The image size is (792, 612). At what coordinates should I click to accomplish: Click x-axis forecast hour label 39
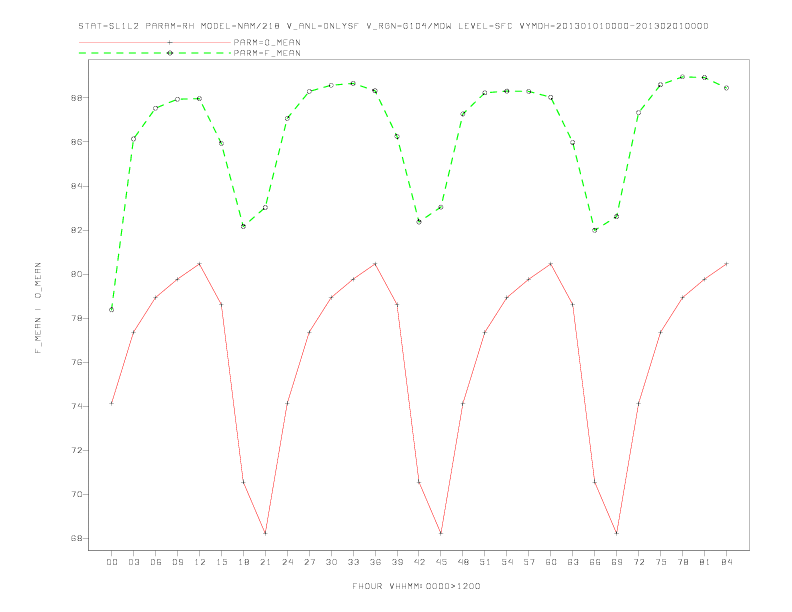tap(397, 562)
